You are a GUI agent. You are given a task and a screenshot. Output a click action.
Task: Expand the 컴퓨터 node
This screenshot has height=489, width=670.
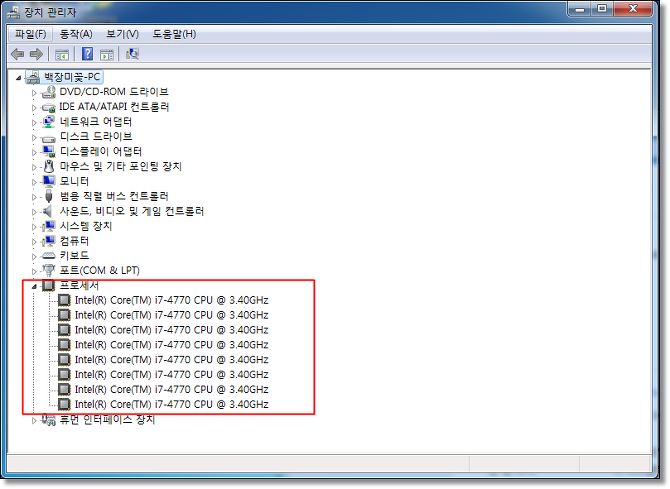(x=34, y=242)
